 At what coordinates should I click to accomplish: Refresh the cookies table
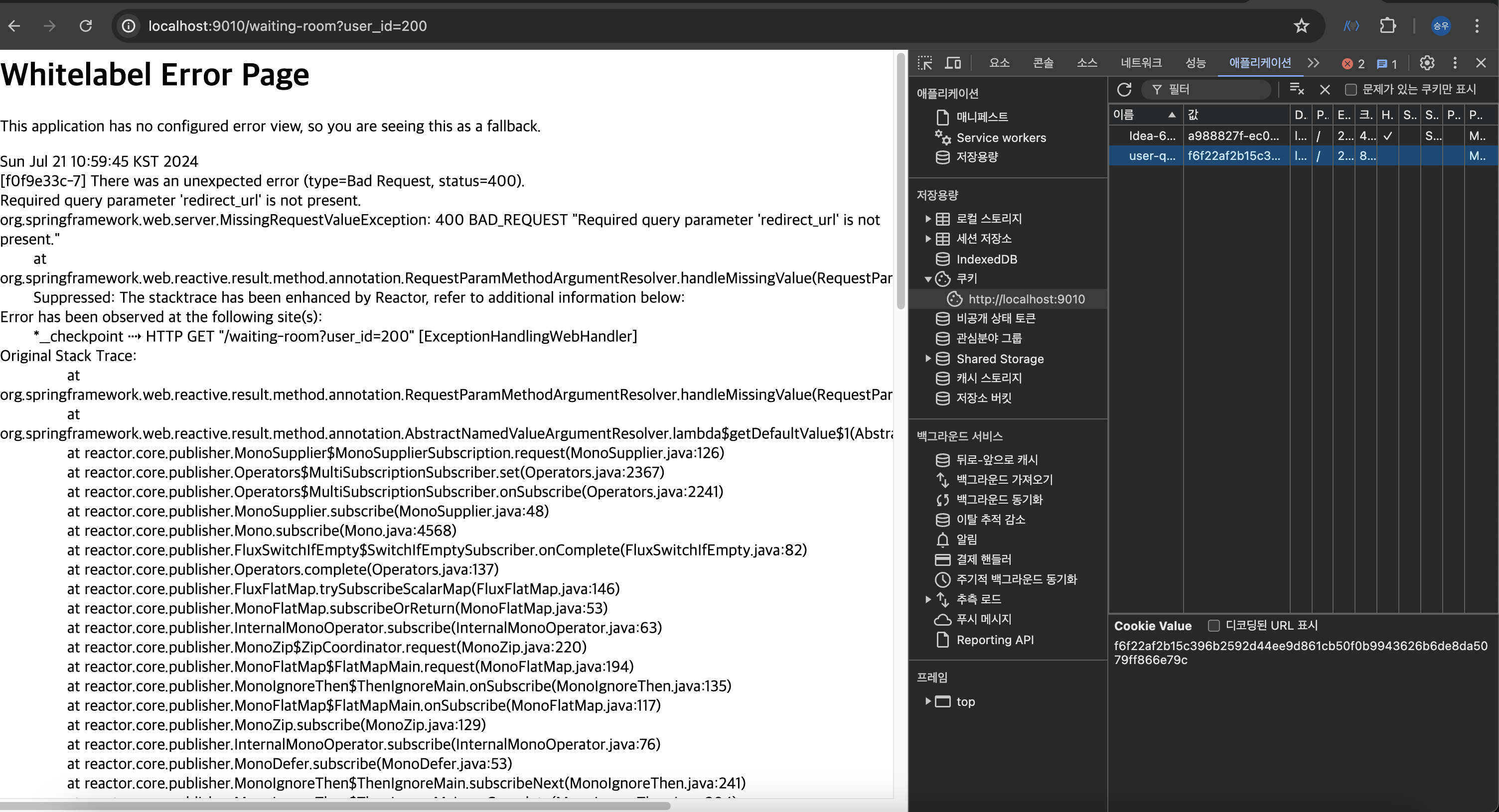pos(1124,90)
